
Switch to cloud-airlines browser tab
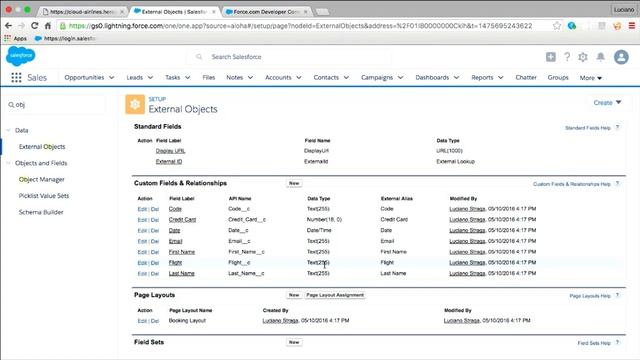[83, 12]
